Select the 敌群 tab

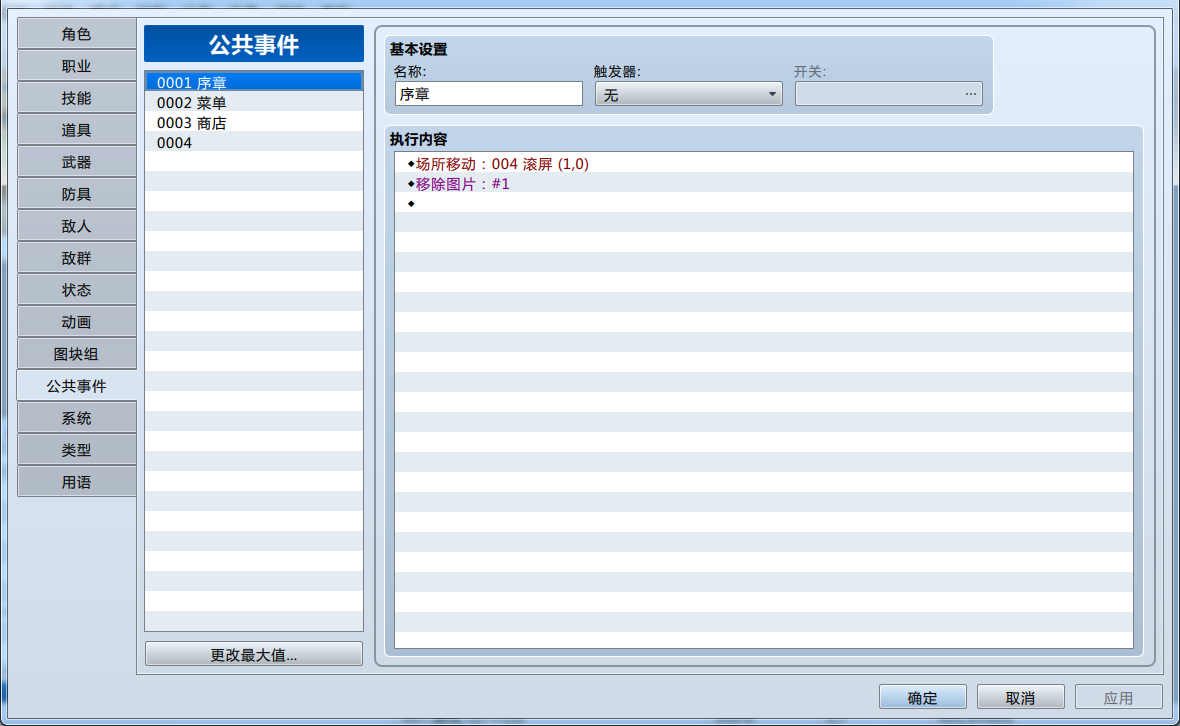tap(77, 258)
